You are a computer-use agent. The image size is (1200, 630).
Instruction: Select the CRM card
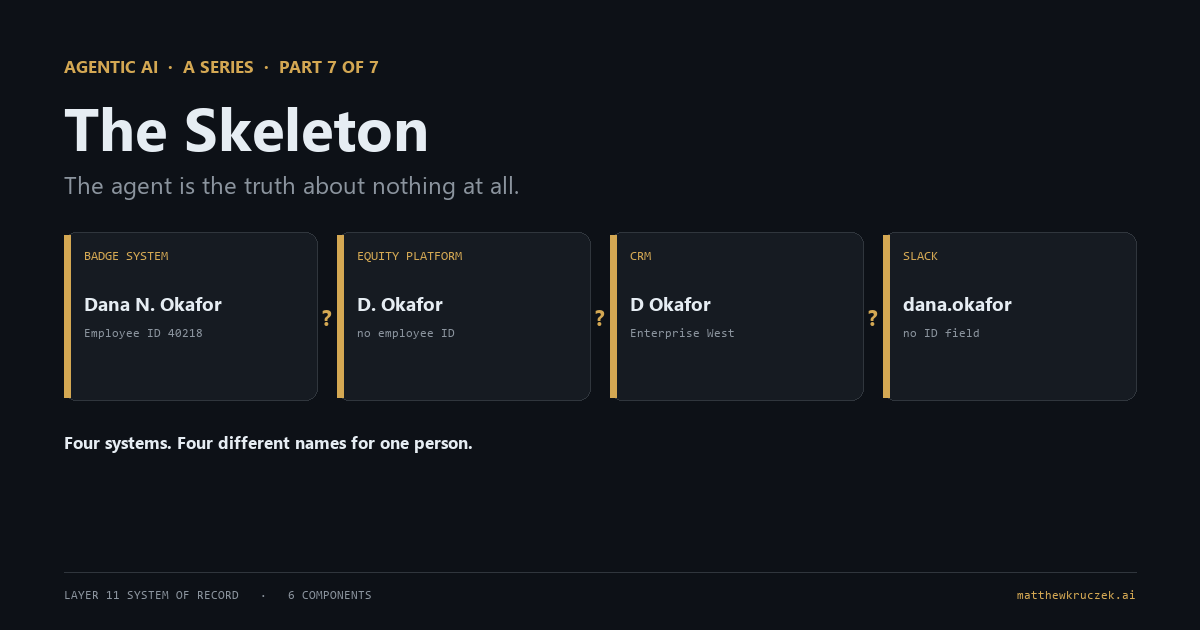pos(737,316)
